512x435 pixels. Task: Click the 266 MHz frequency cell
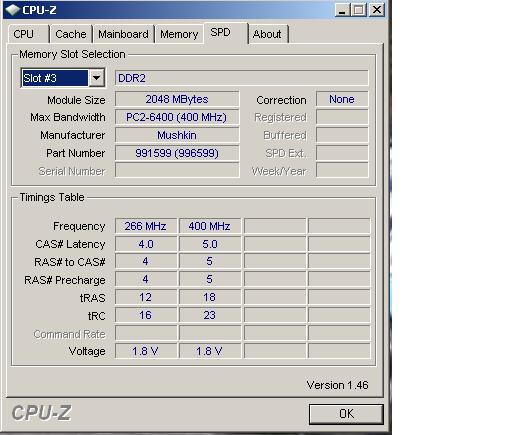point(146,226)
